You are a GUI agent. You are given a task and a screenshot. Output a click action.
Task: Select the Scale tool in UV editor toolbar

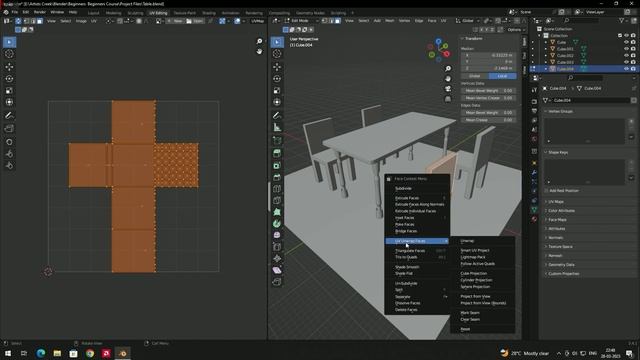(9, 90)
